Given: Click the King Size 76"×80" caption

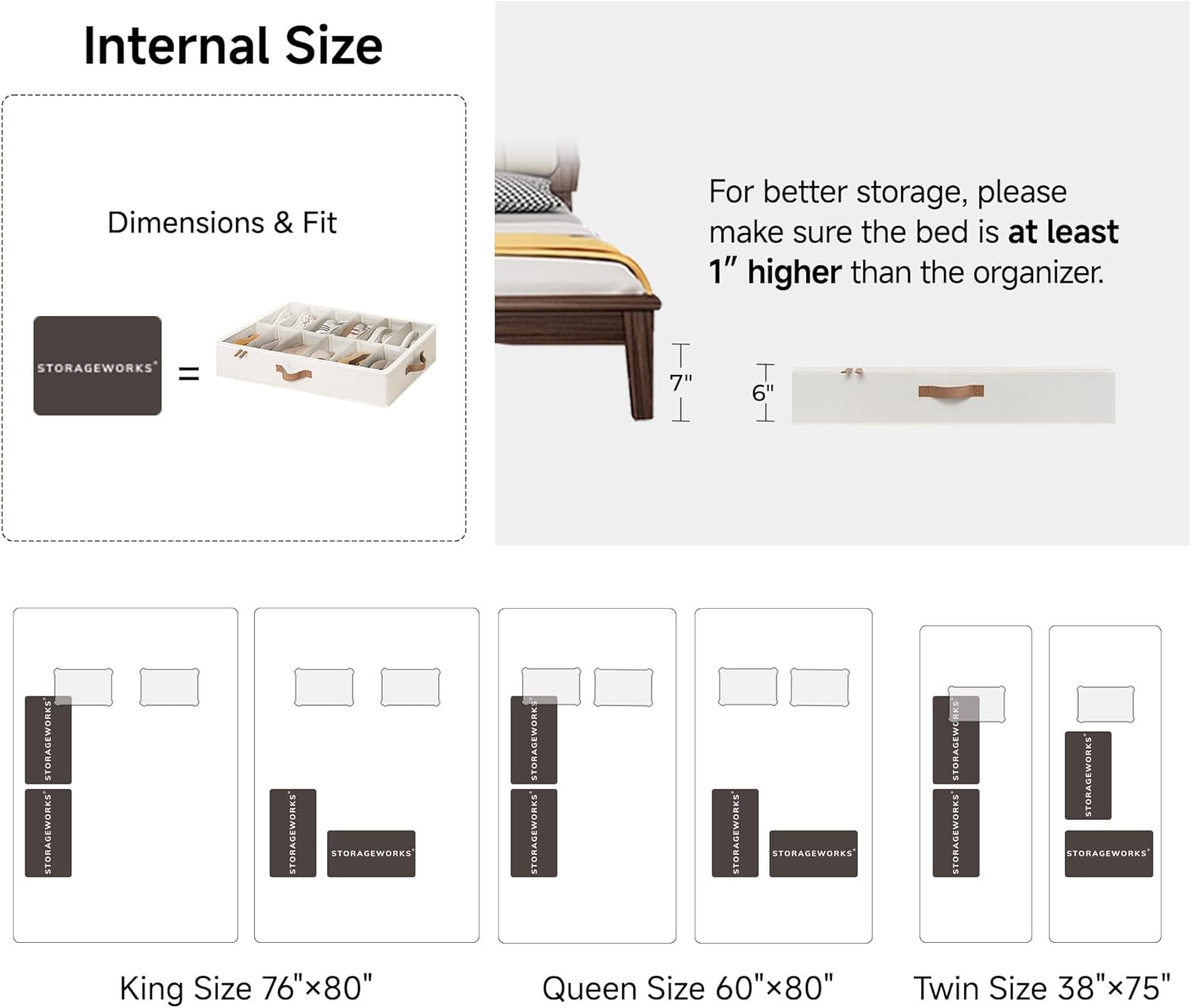Looking at the screenshot, I should [x=246, y=988].
